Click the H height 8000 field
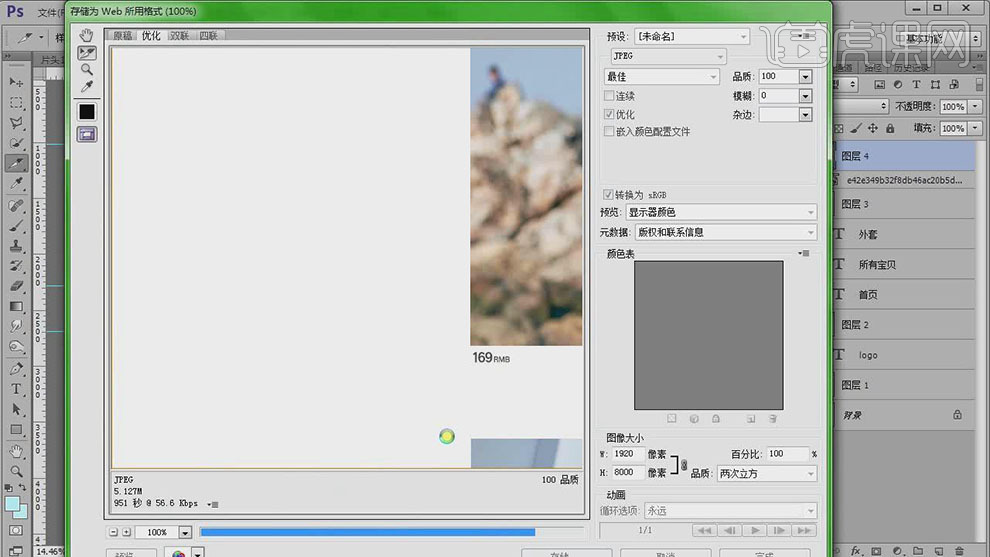Viewport: 990px width, 557px height. pos(628,472)
